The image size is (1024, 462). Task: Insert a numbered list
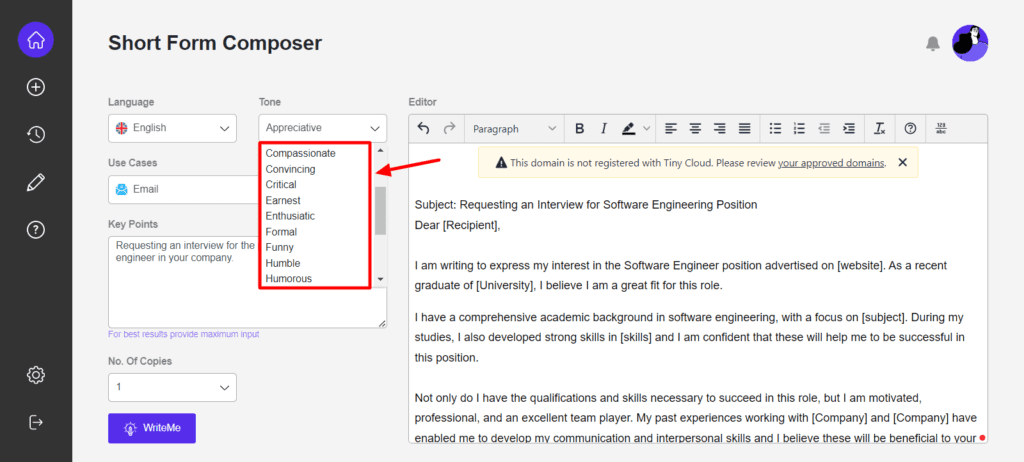(x=799, y=129)
